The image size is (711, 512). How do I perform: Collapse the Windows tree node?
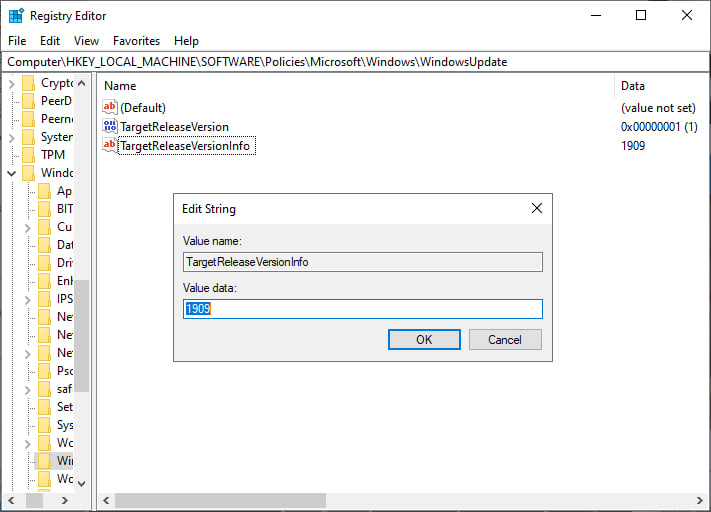click(x=12, y=173)
